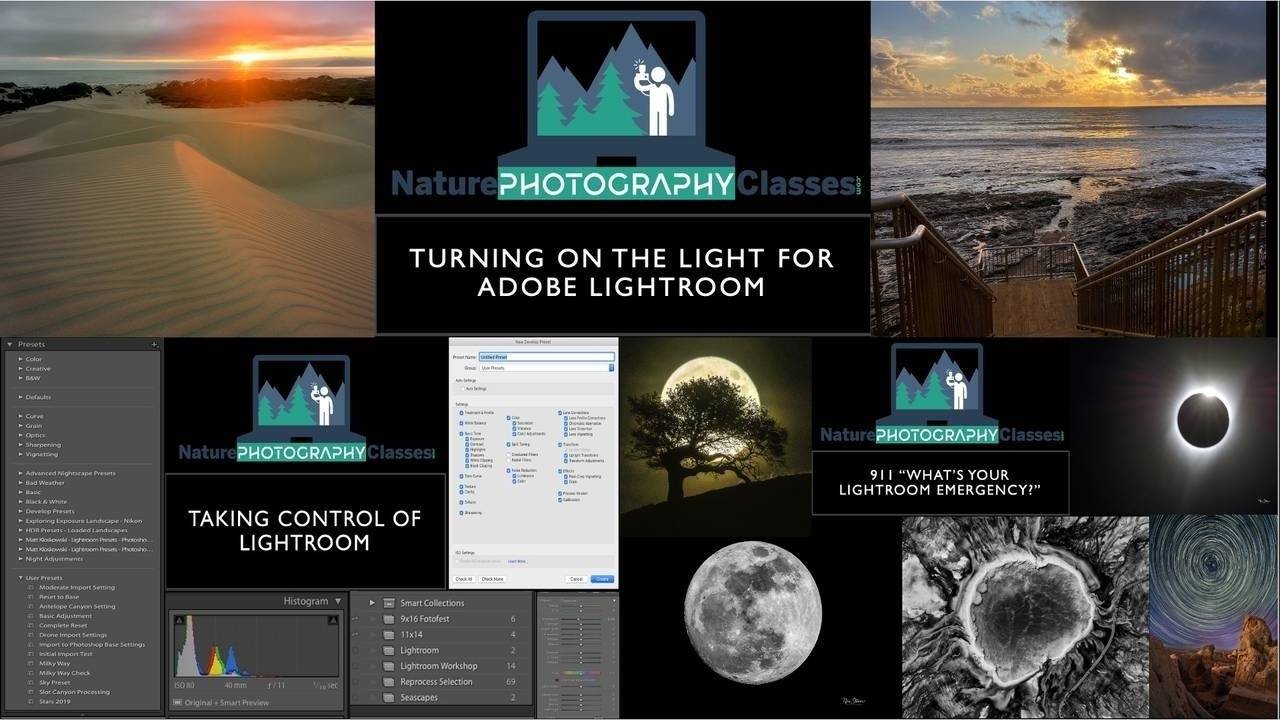The image size is (1280, 720).
Task: Click the preset icon beside Reset to Base
Action: coord(31,597)
